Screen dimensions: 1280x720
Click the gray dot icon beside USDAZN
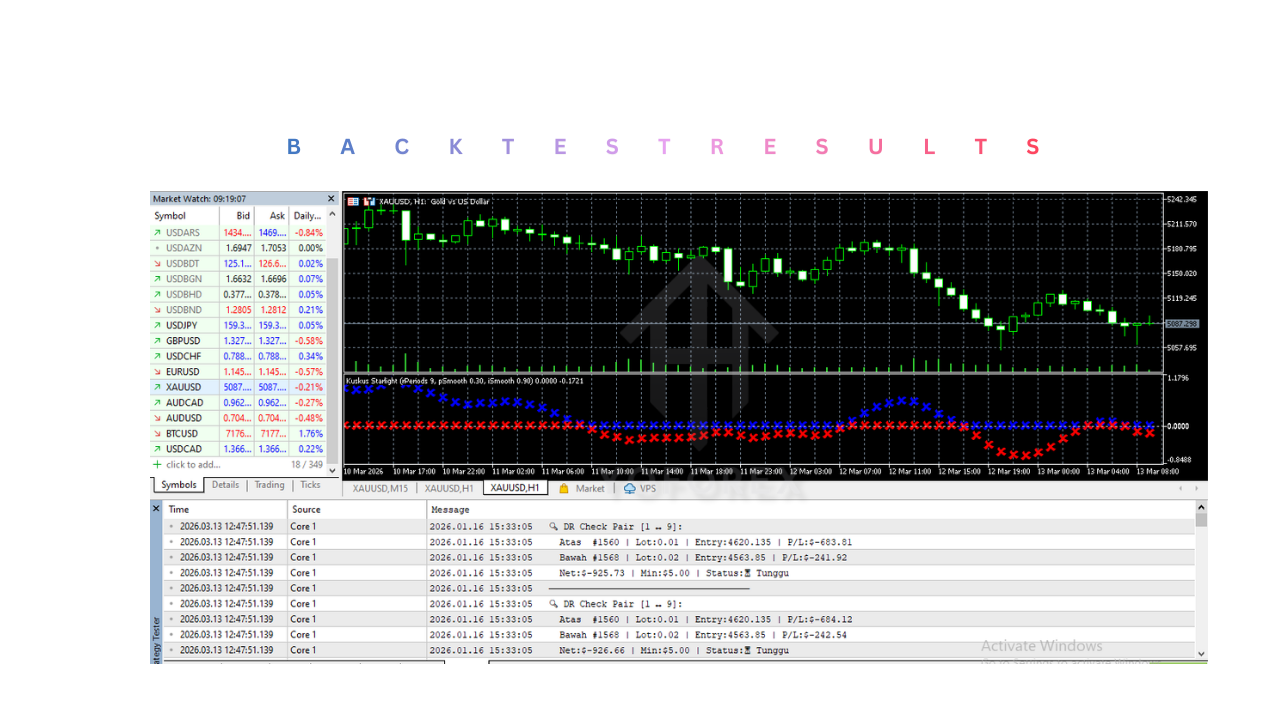point(157,247)
